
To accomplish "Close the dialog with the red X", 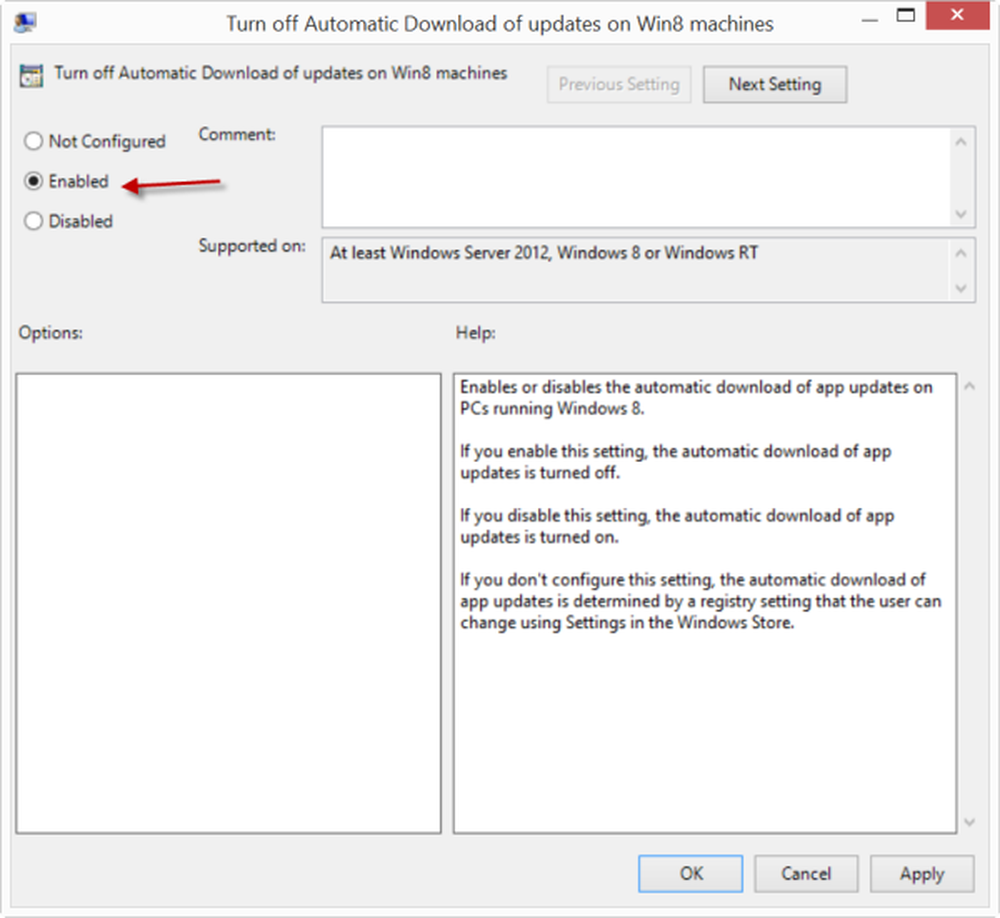I will (x=957, y=15).
